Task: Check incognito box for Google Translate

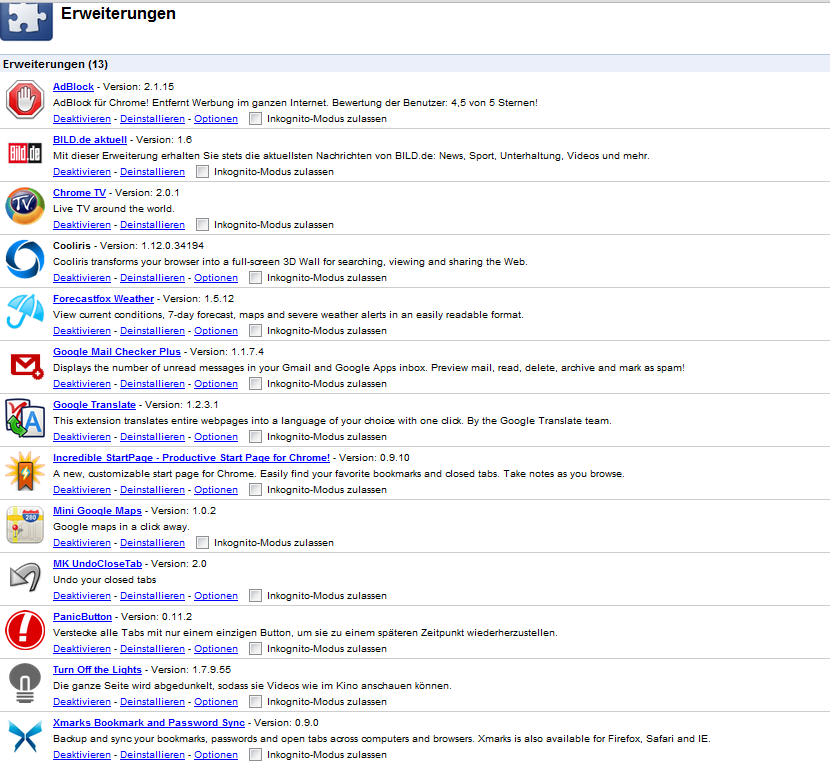Action: click(255, 436)
